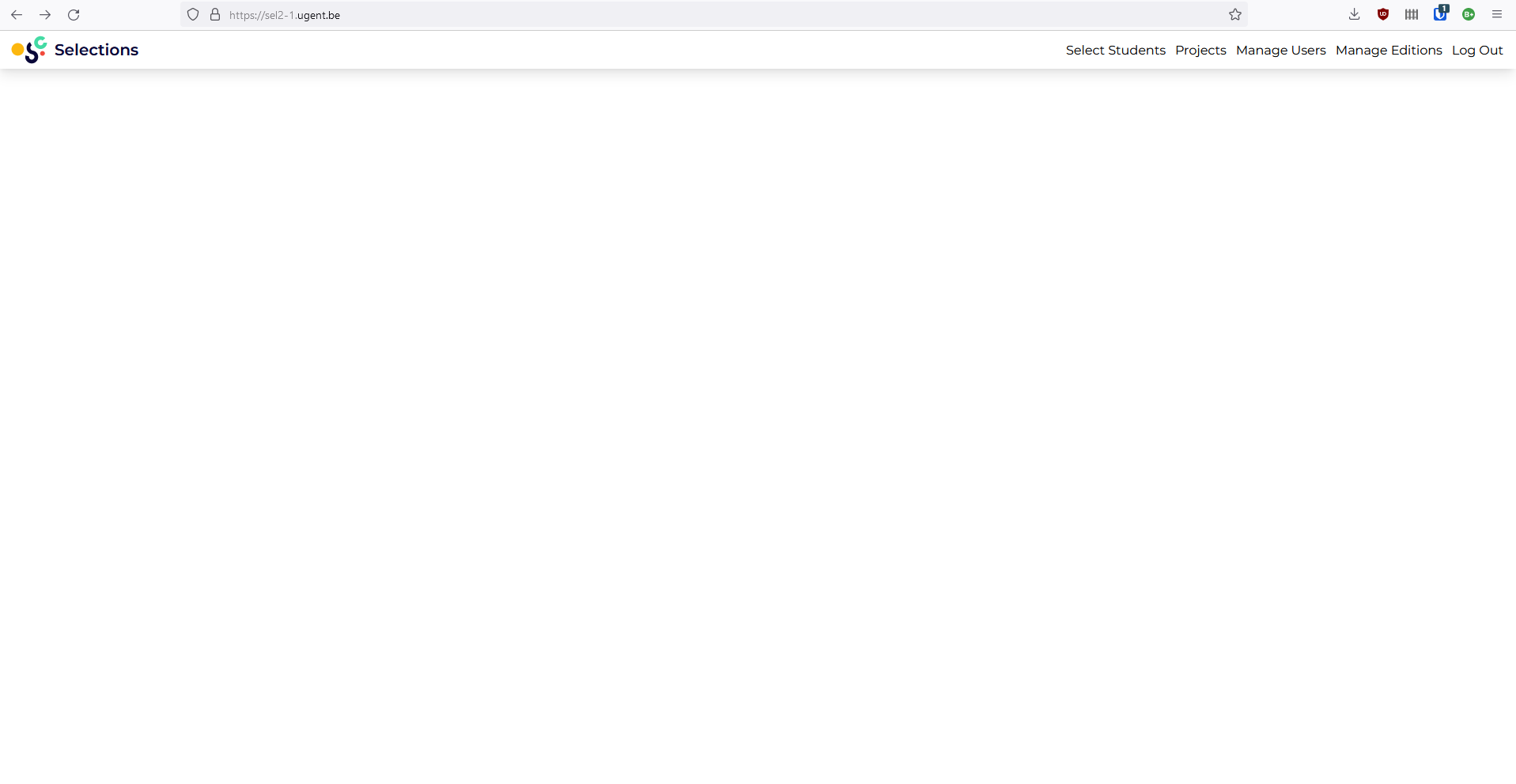This screenshot has height=784, width=1516.
Task: Open tracking protection shield icon
Action: click(193, 15)
